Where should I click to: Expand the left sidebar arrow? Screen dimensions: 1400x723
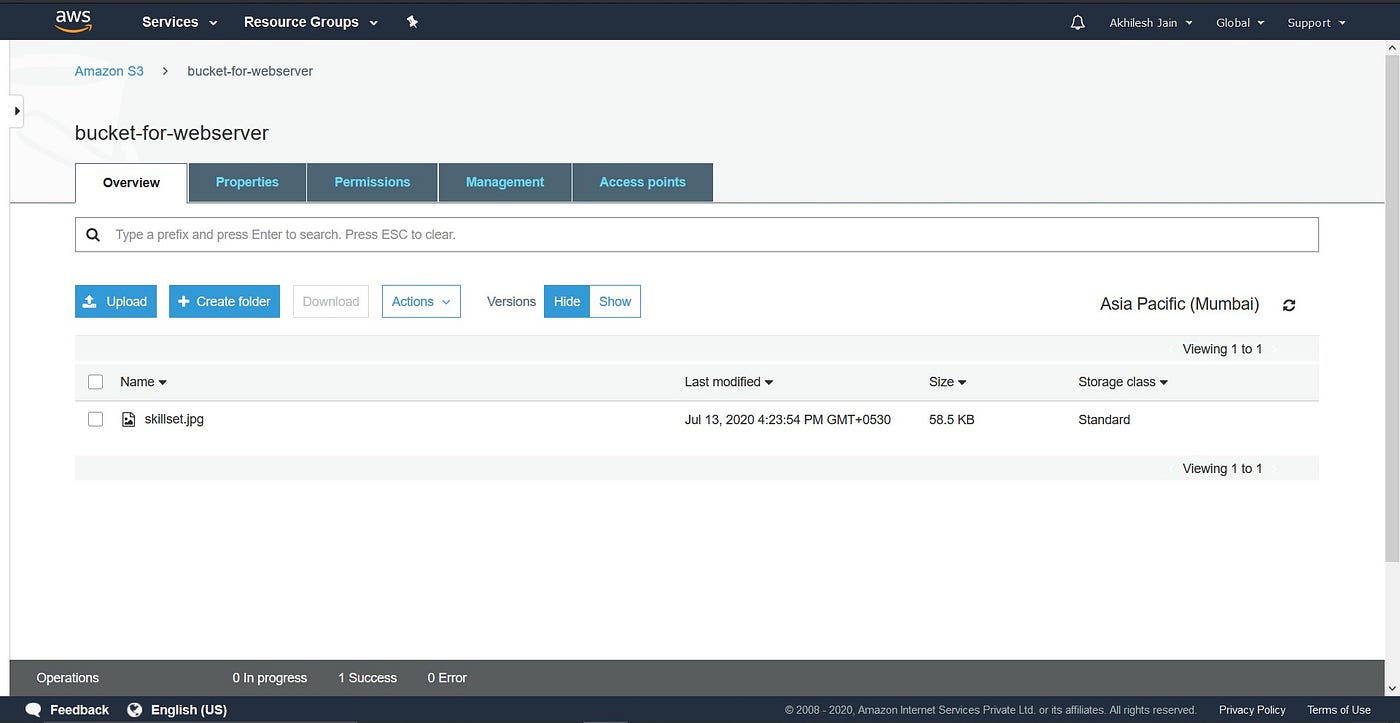[17, 111]
